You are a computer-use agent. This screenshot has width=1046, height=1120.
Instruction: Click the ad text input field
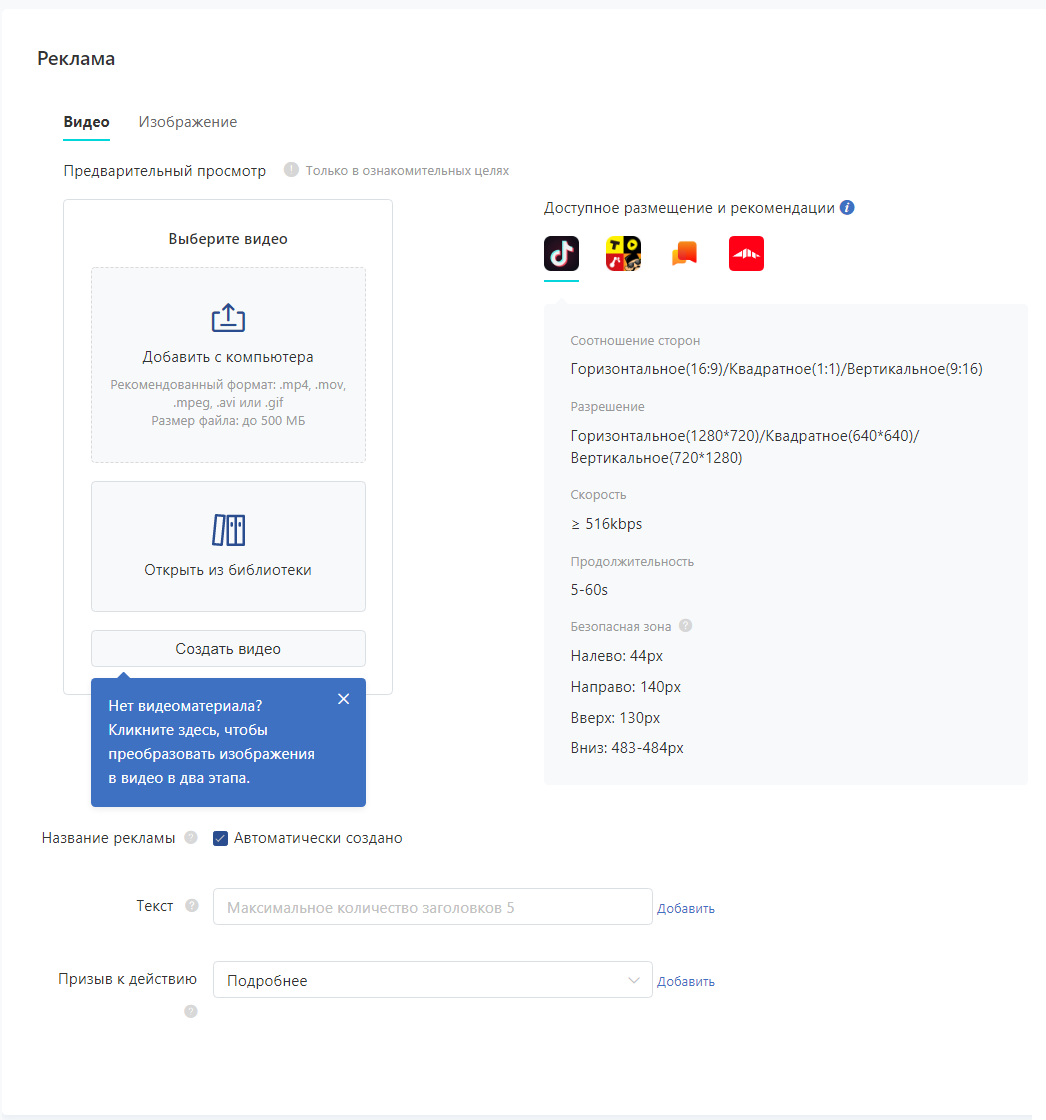point(432,907)
